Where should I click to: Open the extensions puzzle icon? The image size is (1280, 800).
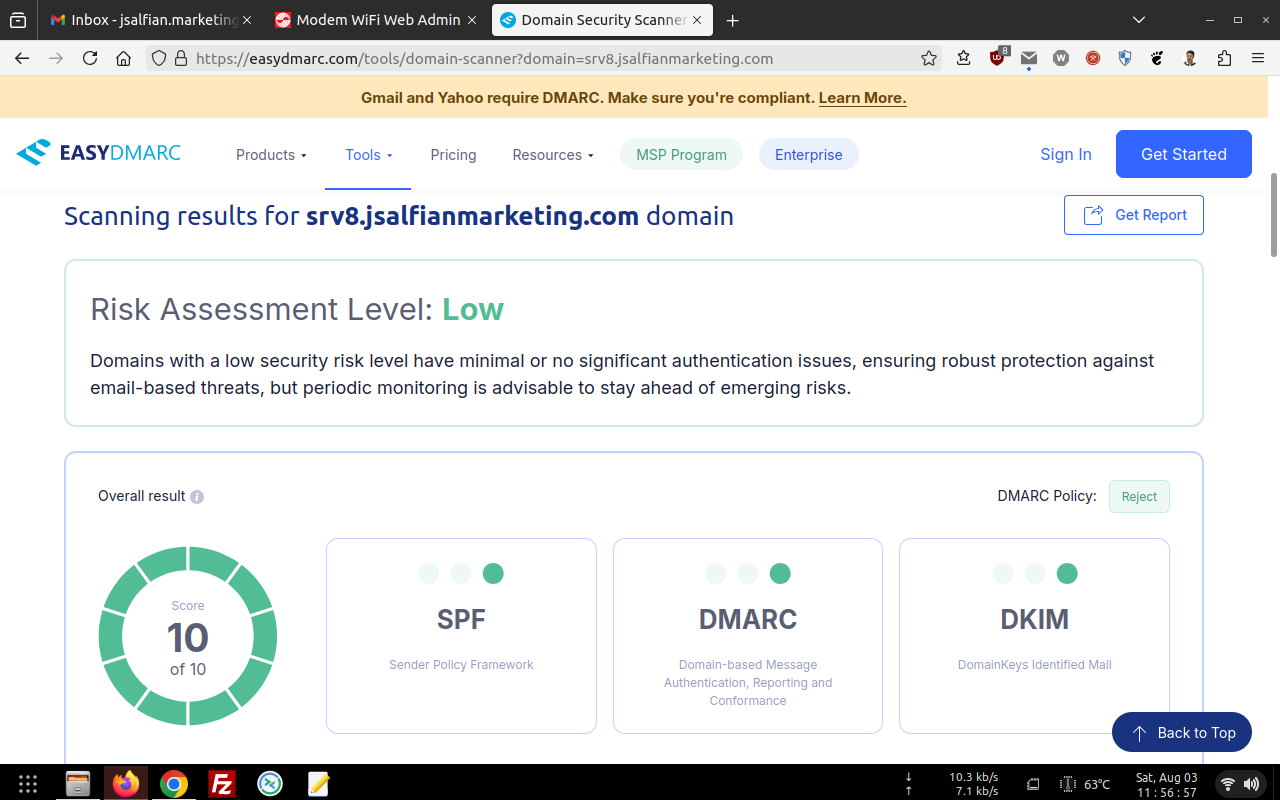[x=1224, y=58]
